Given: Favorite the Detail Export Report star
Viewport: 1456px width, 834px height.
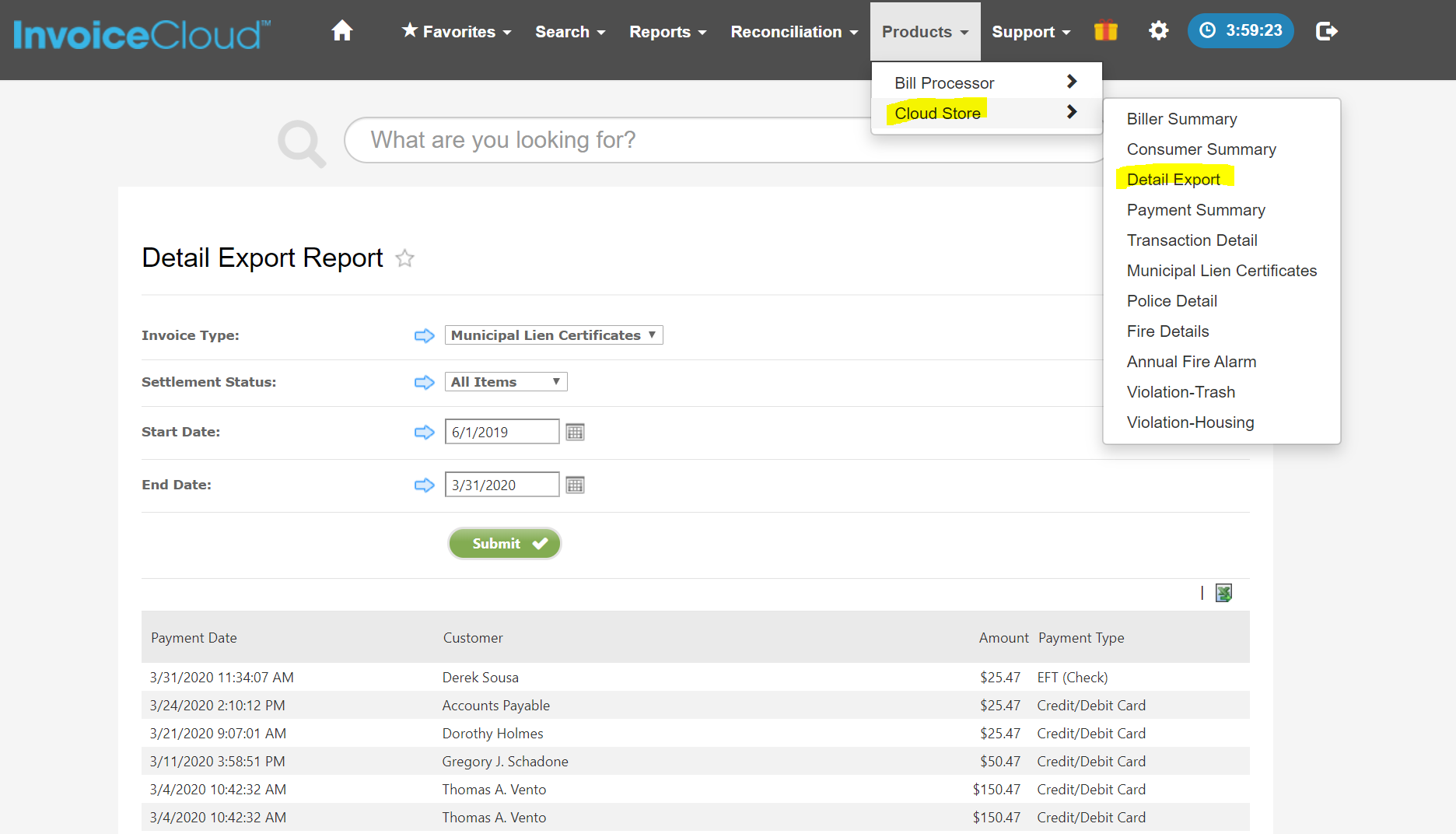Looking at the screenshot, I should point(404,258).
